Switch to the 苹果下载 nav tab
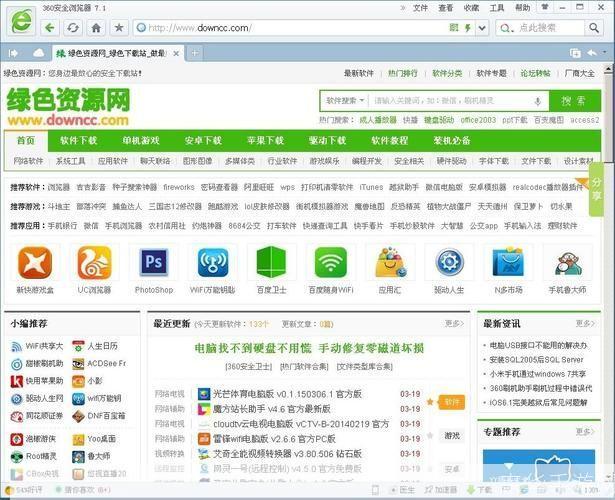Screen dimensions: 615x500 [266, 140]
